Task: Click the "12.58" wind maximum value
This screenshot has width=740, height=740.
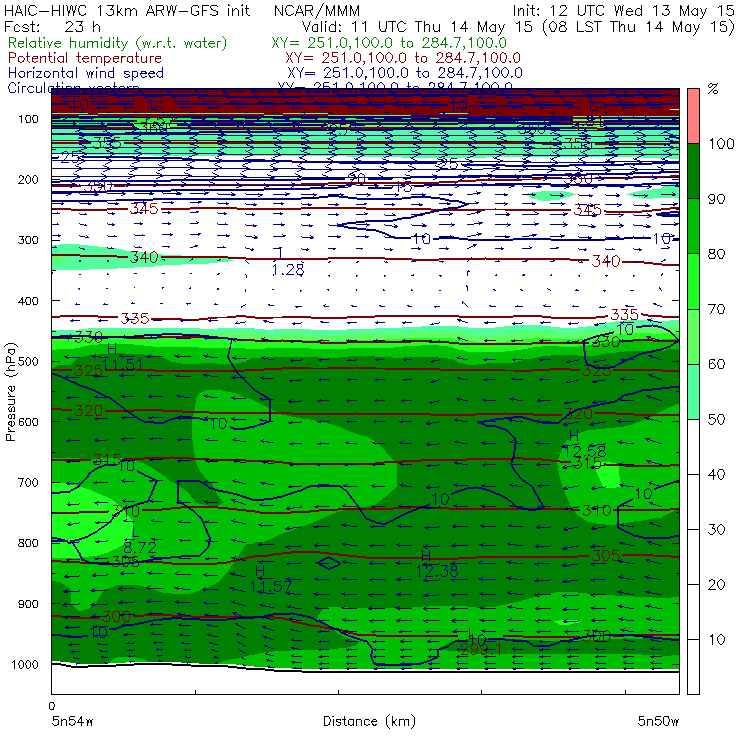Action: pos(586,451)
